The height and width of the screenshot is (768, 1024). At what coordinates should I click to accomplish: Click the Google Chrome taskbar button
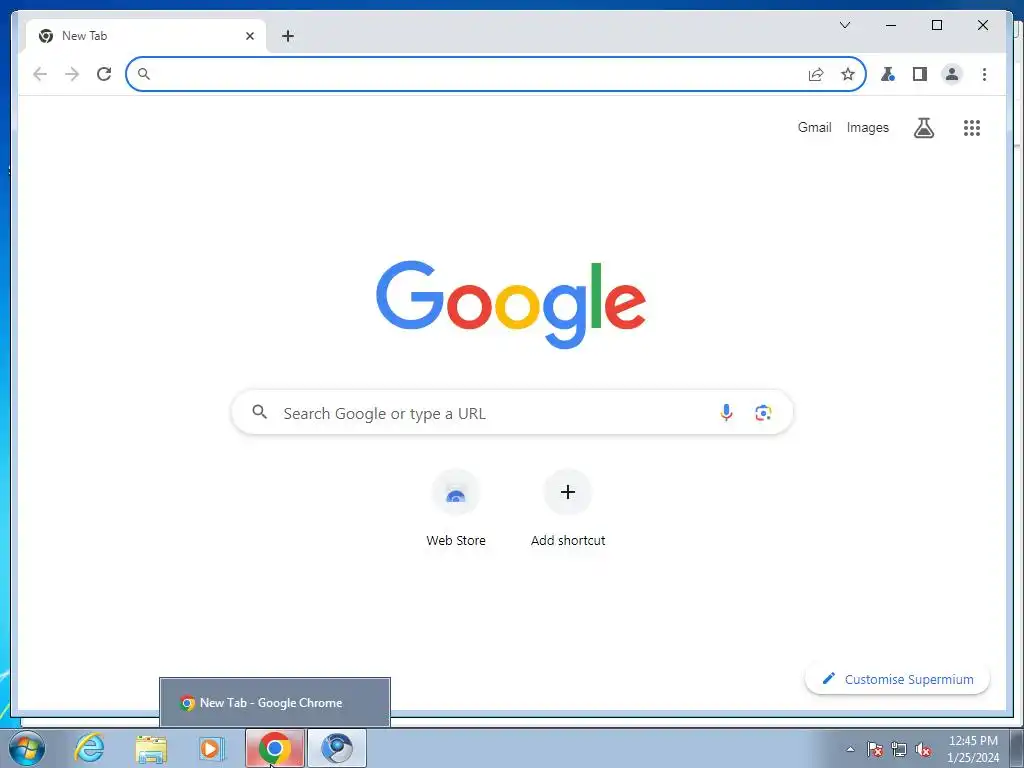pyautogui.click(x=275, y=748)
